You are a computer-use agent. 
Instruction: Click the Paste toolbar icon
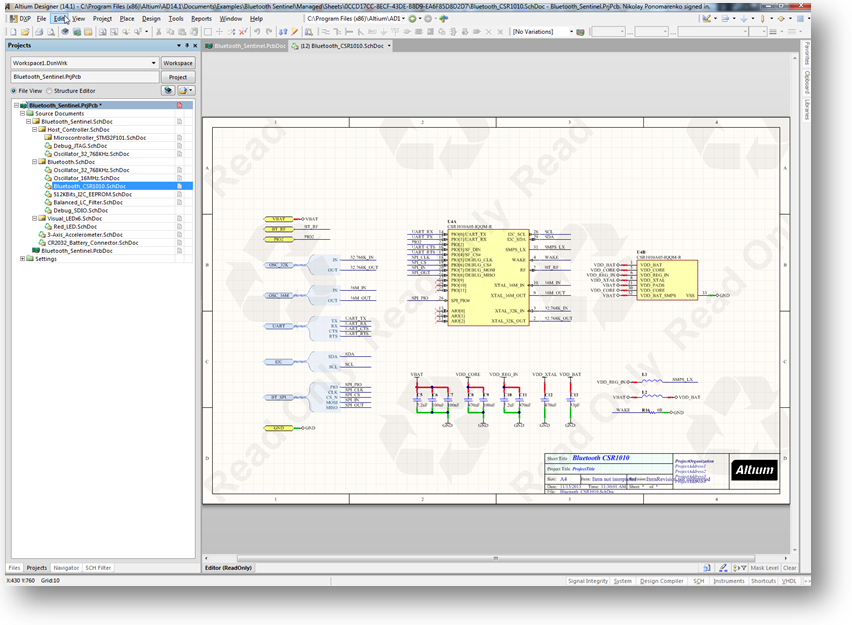pos(182,32)
